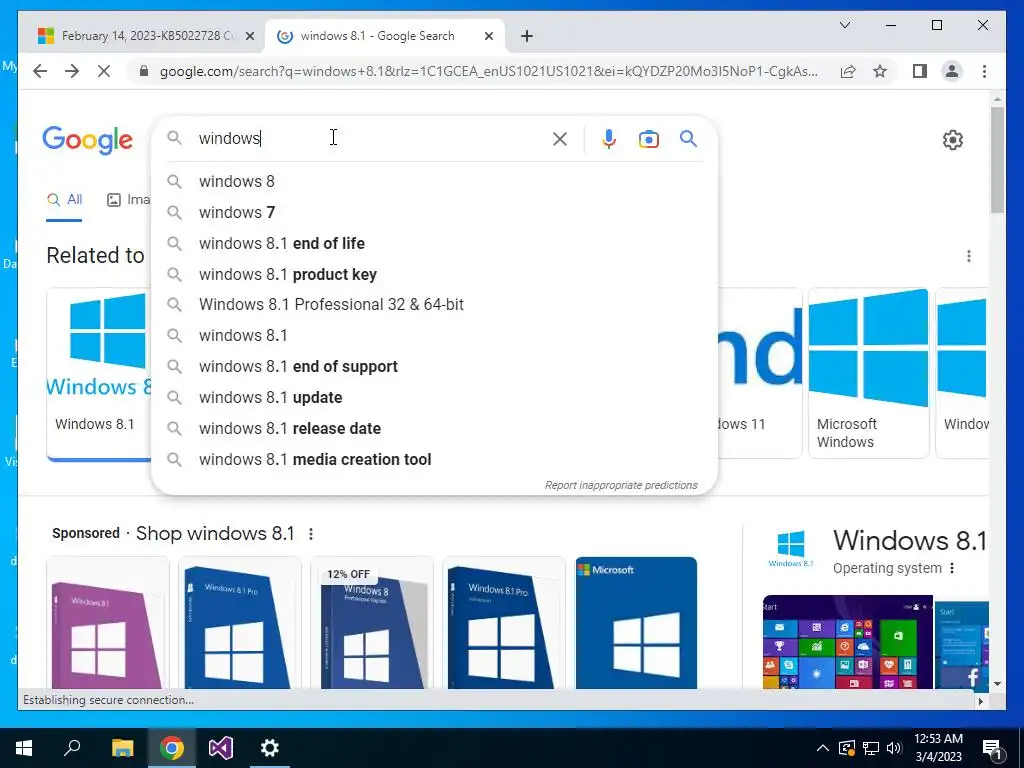Click the Microsoft-branded product image

(636, 623)
